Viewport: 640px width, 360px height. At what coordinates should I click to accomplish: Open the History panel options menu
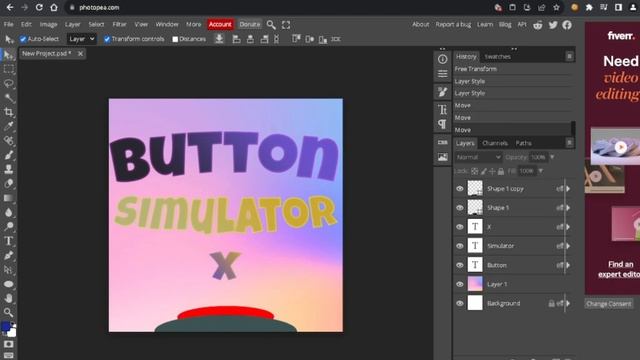tap(569, 56)
